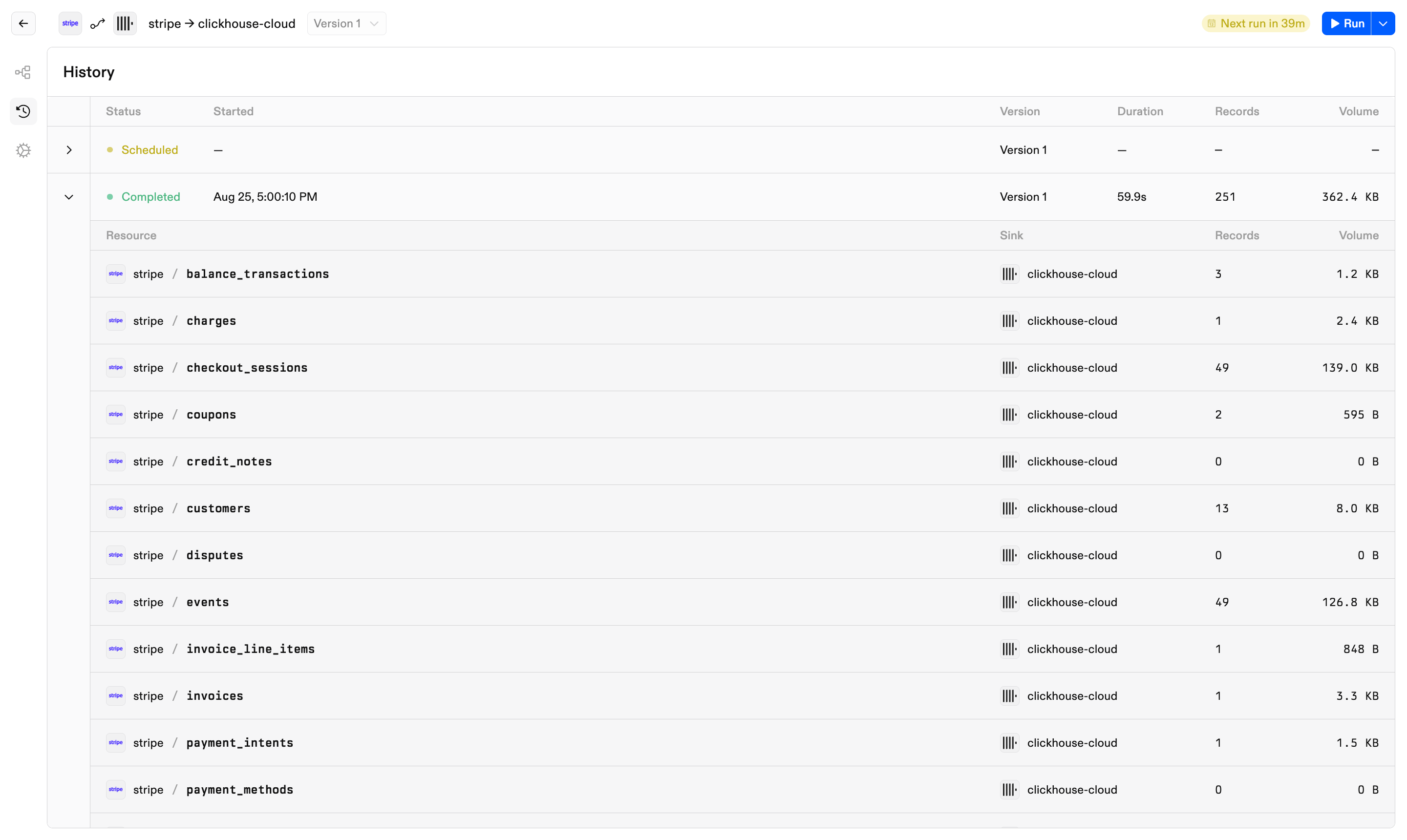Select the invoices resource name
Screen dimensions: 1407x840
point(215,695)
